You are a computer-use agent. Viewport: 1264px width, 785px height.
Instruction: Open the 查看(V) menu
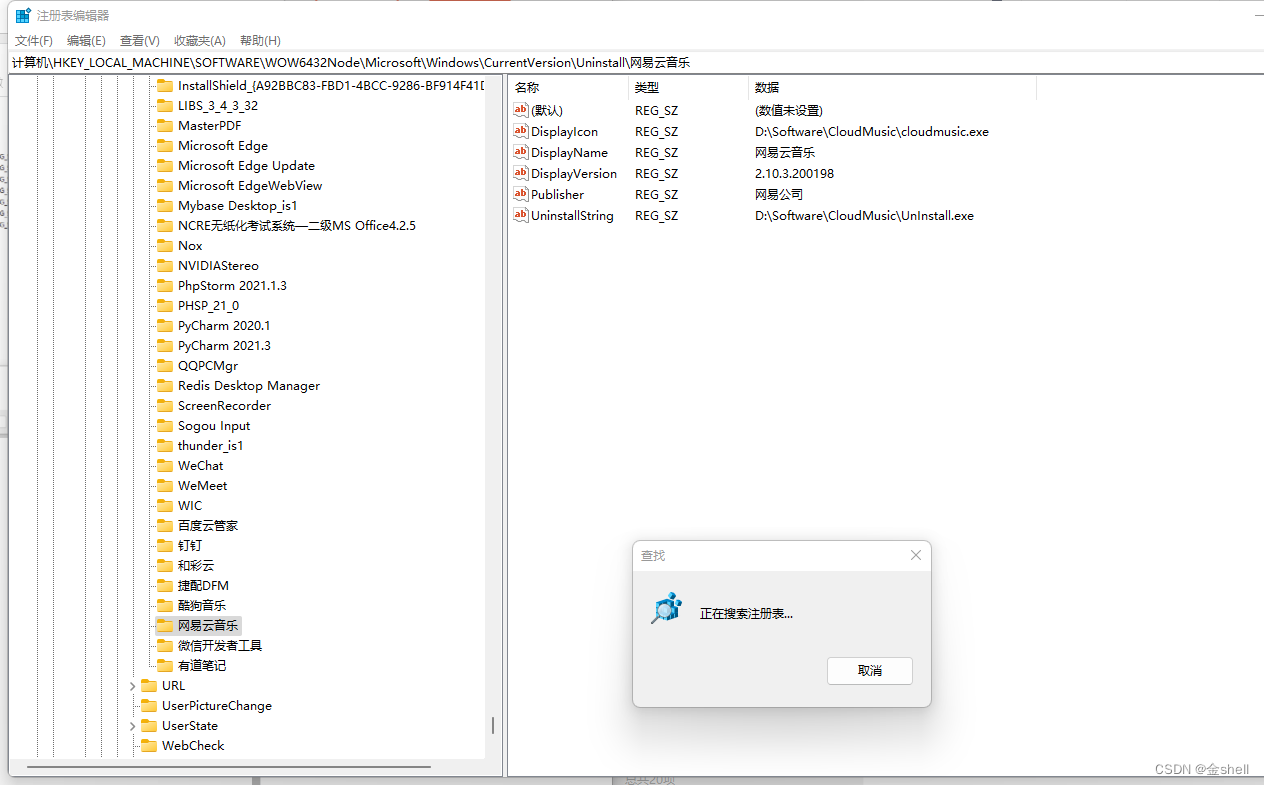pyautogui.click(x=139, y=41)
